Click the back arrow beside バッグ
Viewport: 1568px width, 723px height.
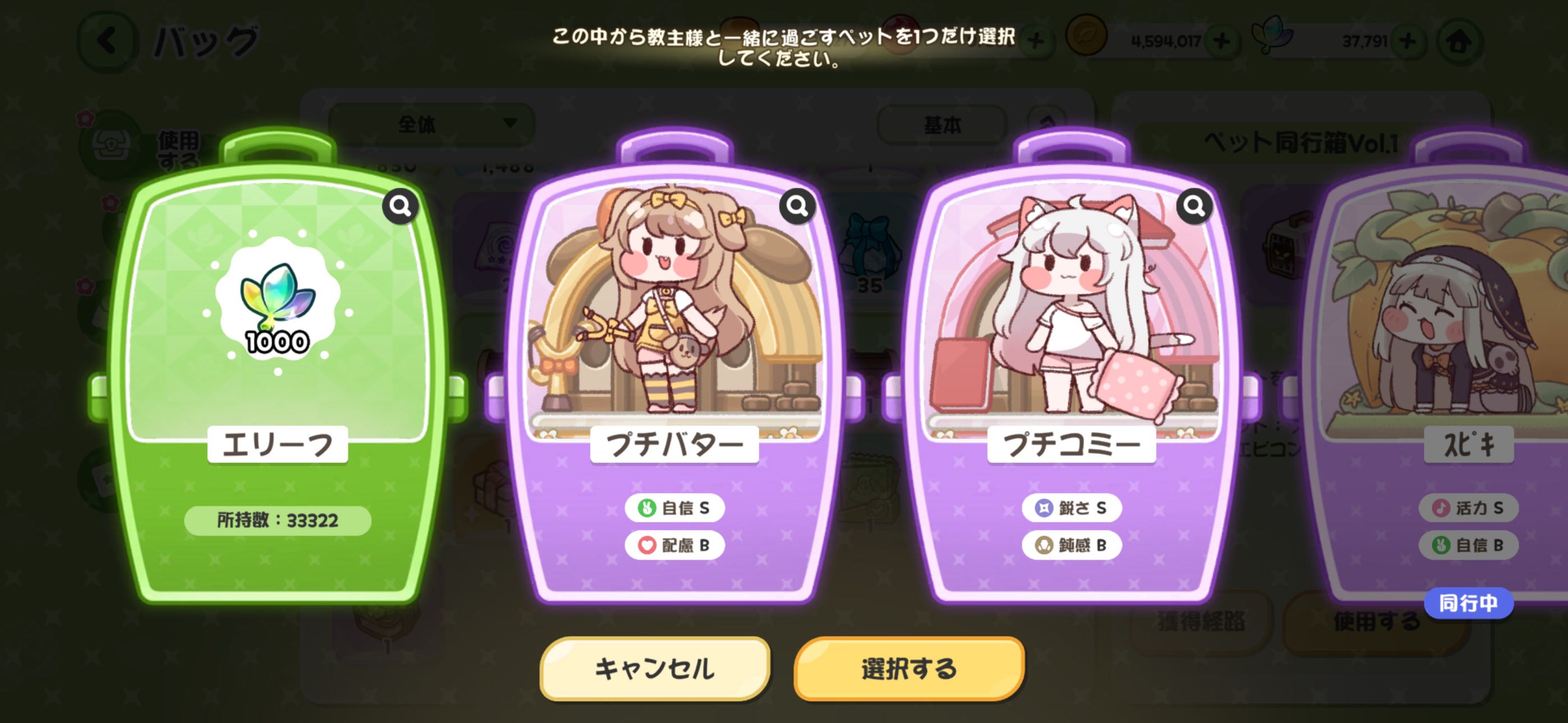click(x=107, y=41)
